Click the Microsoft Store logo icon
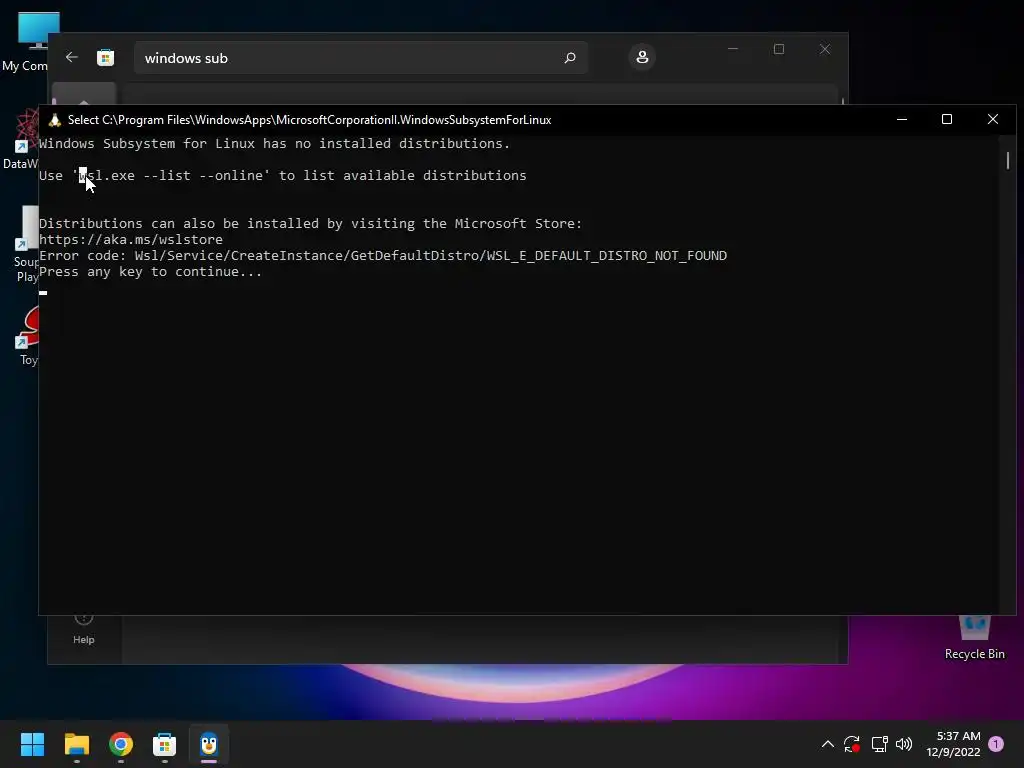Image resolution: width=1024 pixels, height=768 pixels. point(105,57)
